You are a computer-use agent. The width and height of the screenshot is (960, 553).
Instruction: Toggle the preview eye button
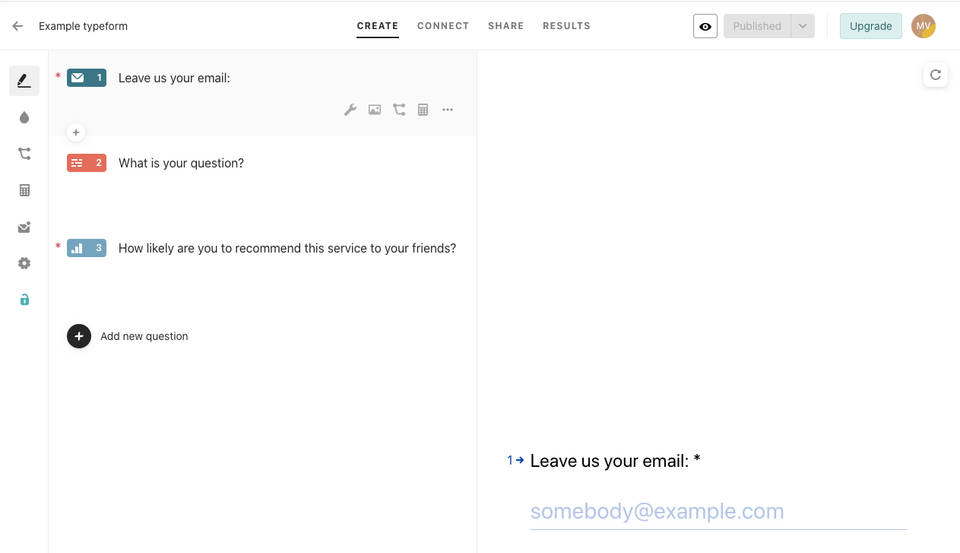click(705, 26)
